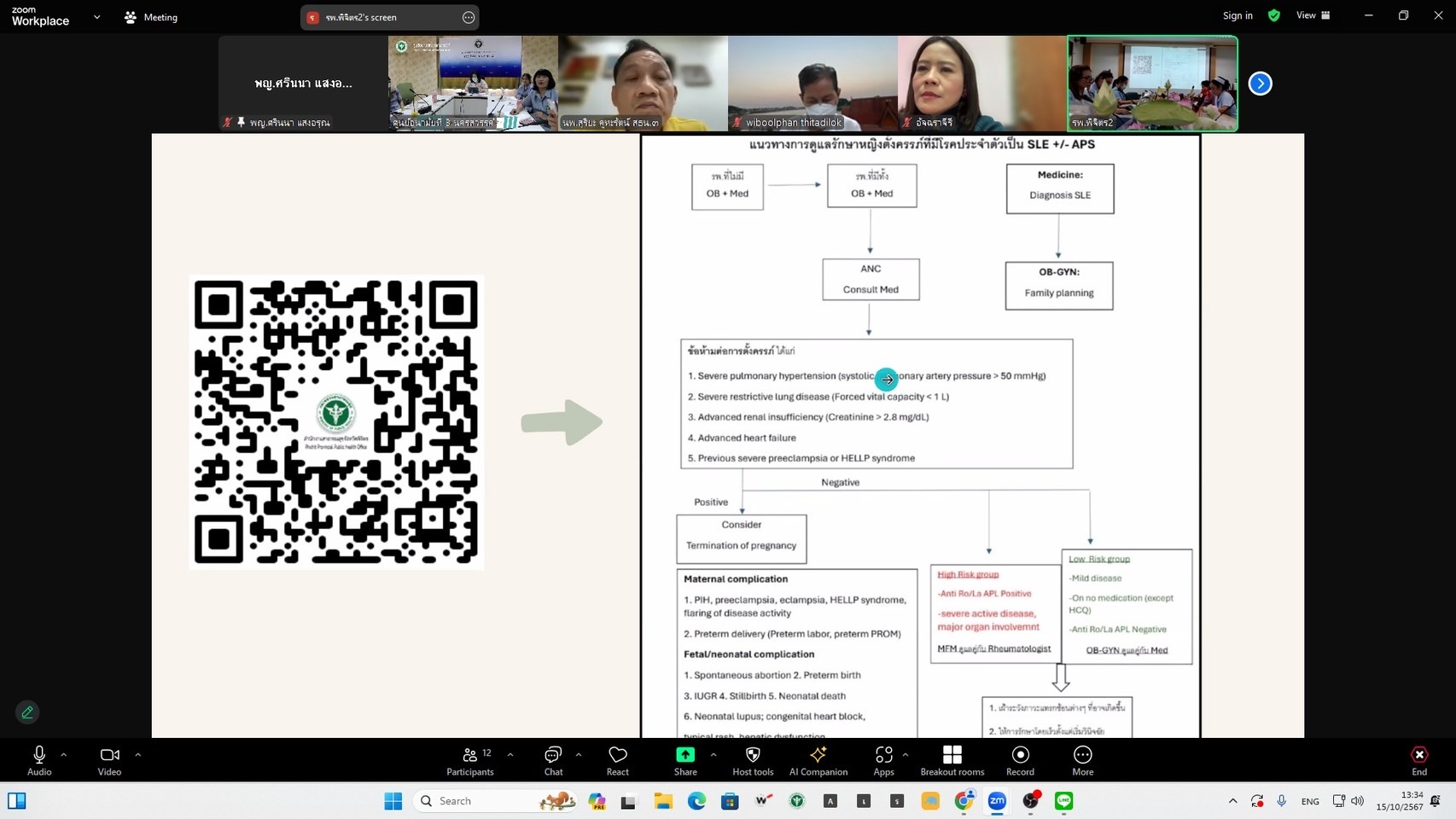Open Google Chrome from taskbar

[964, 801]
